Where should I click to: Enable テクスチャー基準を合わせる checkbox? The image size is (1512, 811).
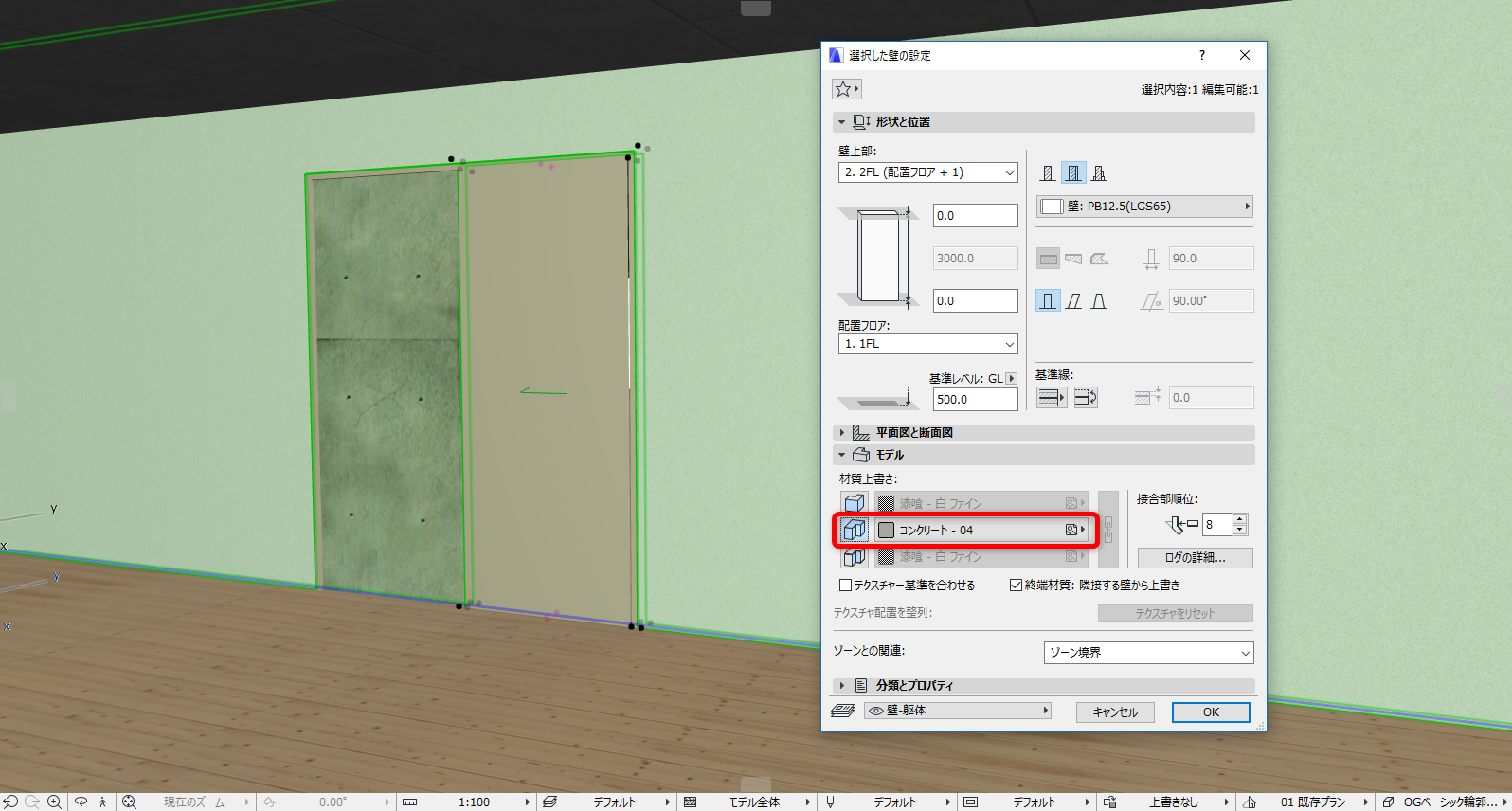click(845, 586)
